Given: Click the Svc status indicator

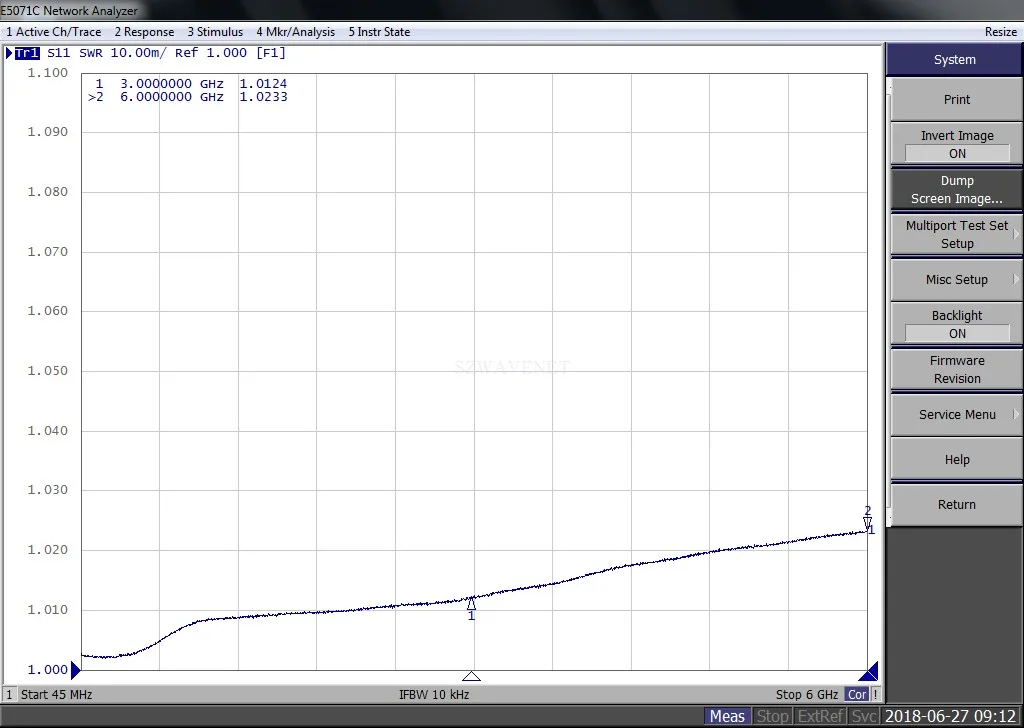Looking at the screenshot, I should 863,716.
